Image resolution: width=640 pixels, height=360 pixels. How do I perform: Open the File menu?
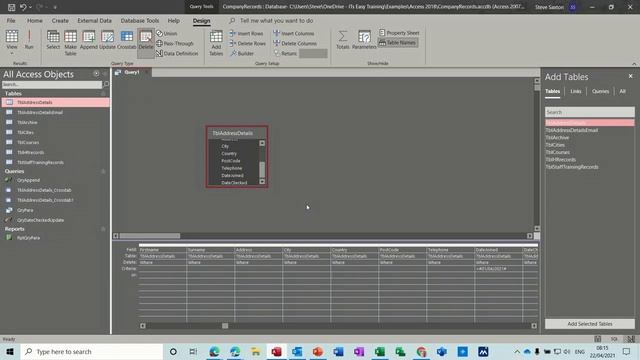11,20
